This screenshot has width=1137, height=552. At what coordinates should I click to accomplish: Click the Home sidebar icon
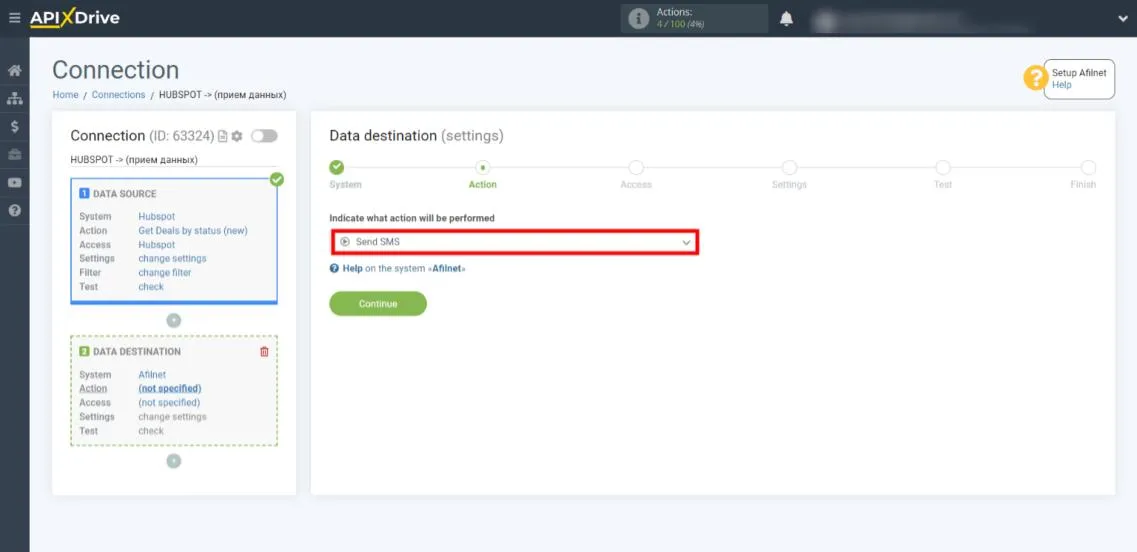[14, 71]
